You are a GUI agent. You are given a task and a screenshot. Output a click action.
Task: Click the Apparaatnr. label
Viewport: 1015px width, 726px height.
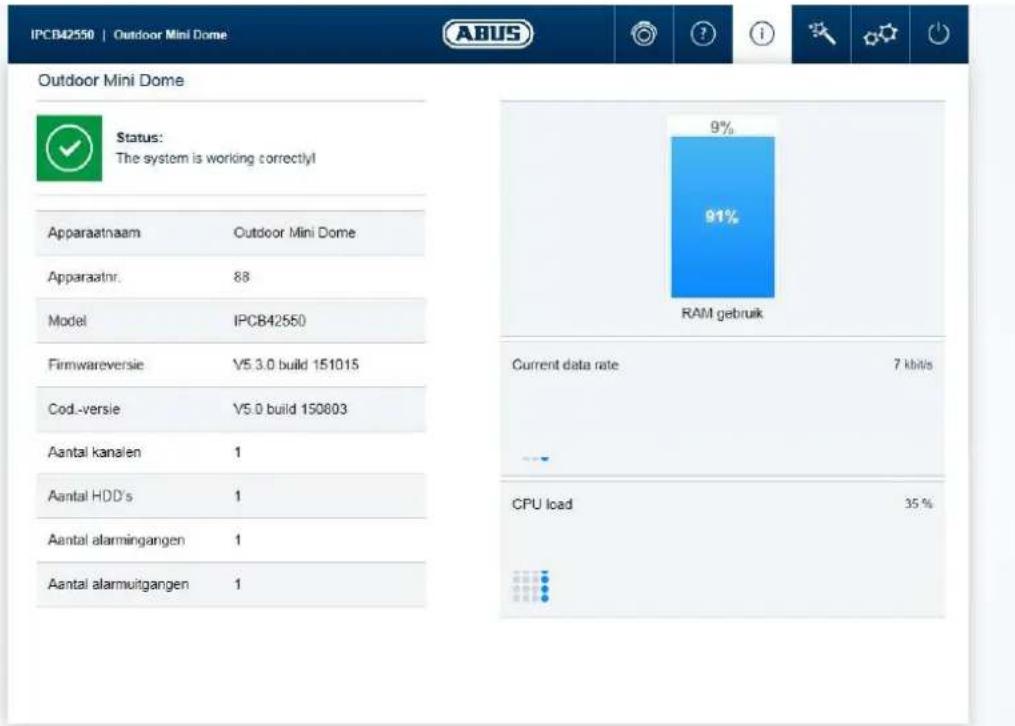point(84,277)
